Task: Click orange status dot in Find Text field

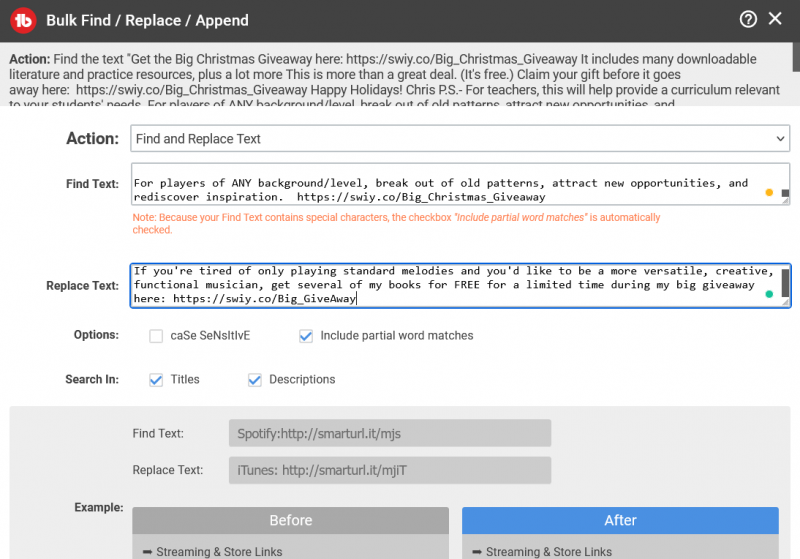Action: click(769, 192)
